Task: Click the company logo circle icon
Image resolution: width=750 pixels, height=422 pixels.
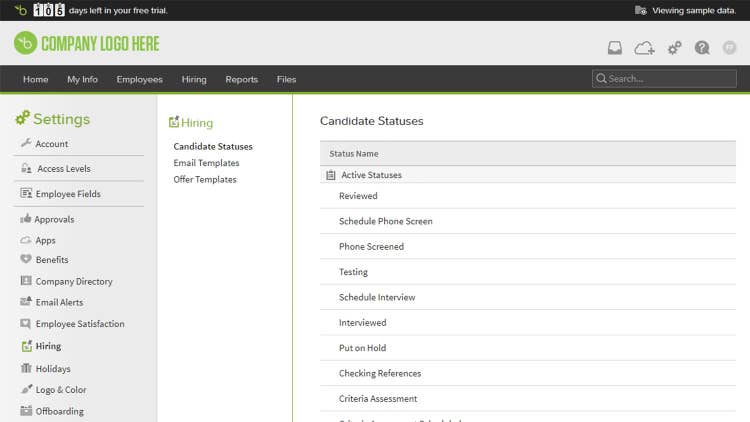Action: coord(25,43)
